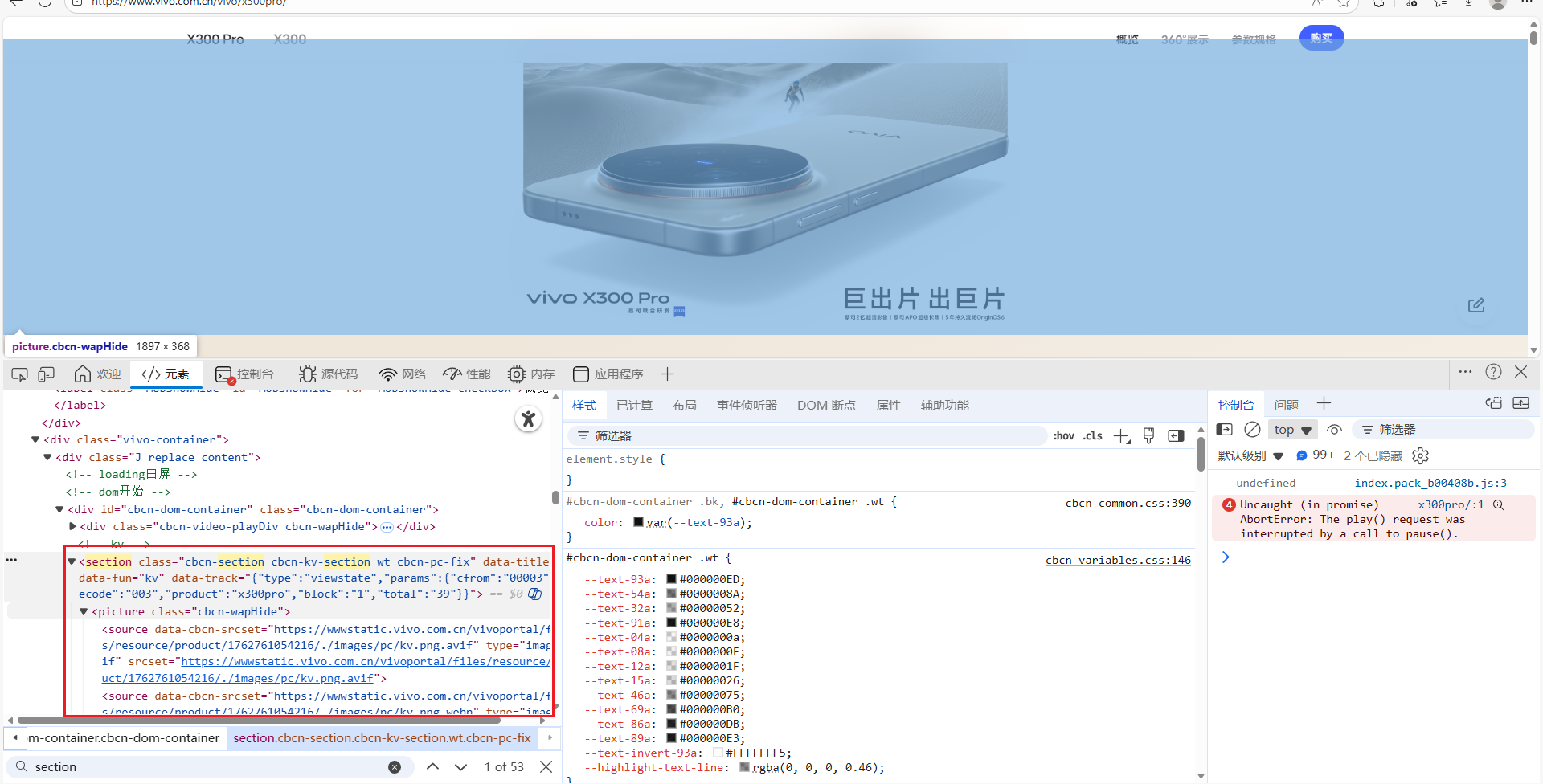This screenshot has width=1543, height=784.
Task: Click the 购买 buy button on the page
Action: (x=1321, y=38)
